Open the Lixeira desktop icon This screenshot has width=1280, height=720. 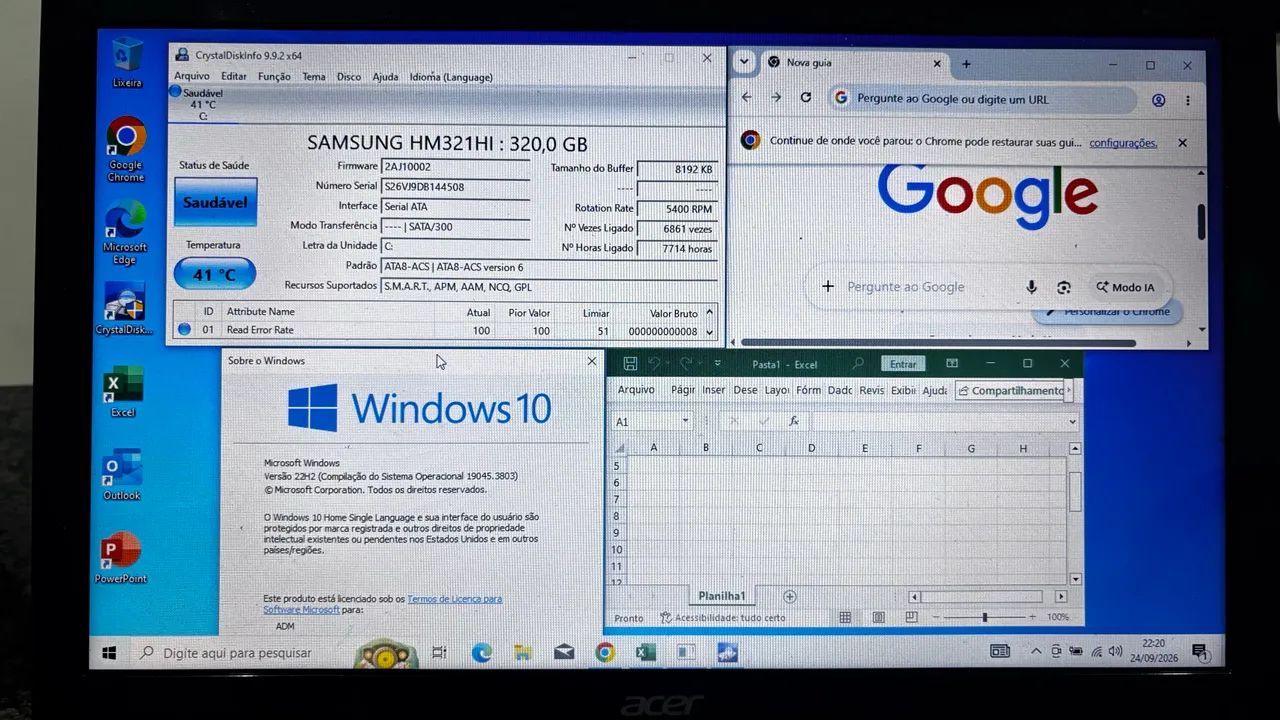point(127,62)
